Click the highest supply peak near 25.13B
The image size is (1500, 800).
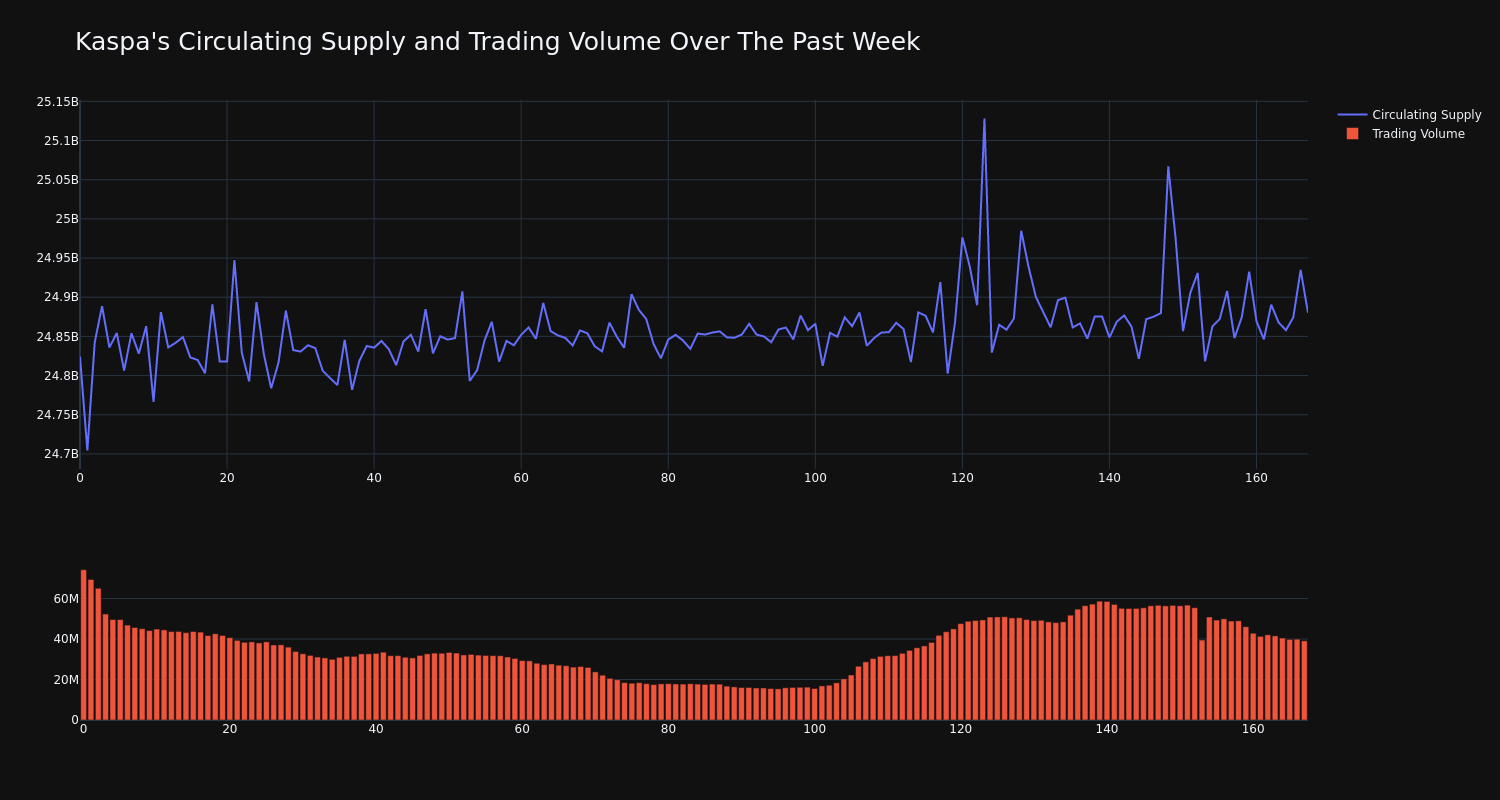(x=984, y=120)
